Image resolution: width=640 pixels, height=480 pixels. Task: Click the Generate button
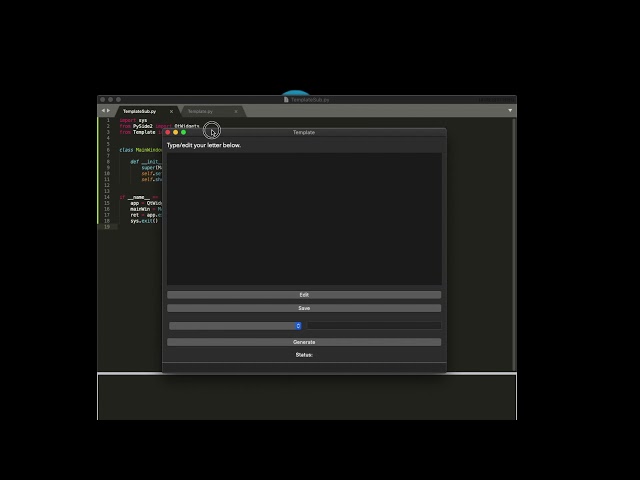pos(304,342)
